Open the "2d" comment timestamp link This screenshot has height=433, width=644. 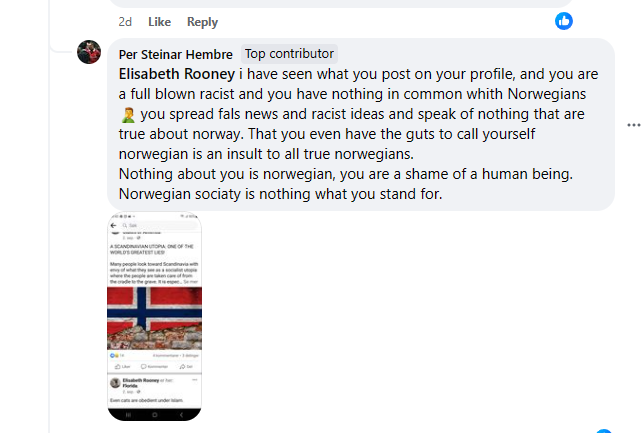pos(125,21)
